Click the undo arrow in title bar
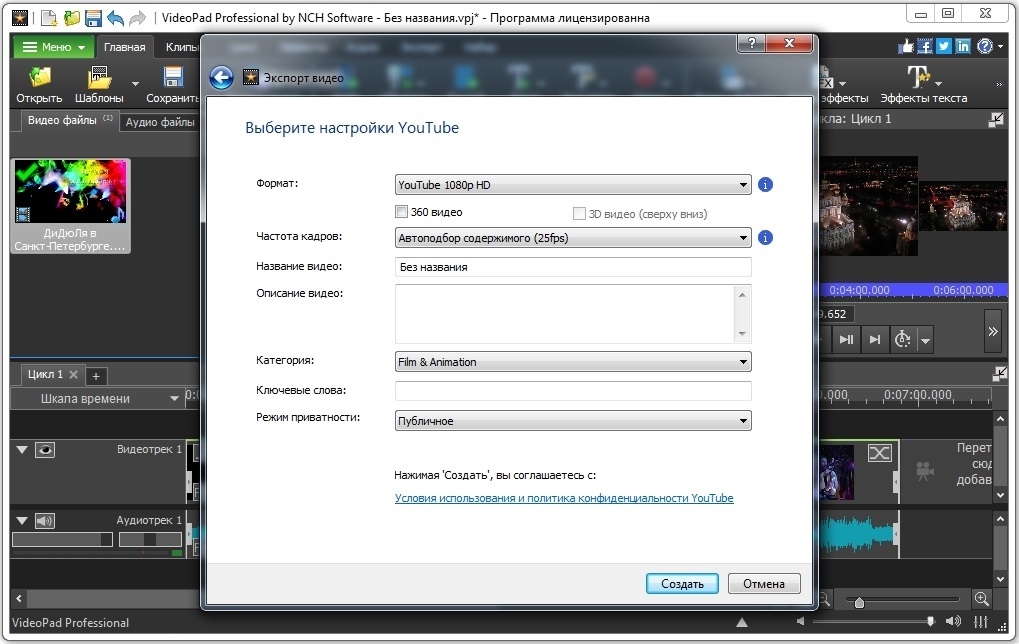Viewport: 1019px width, 644px height. pyautogui.click(x=116, y=18)
